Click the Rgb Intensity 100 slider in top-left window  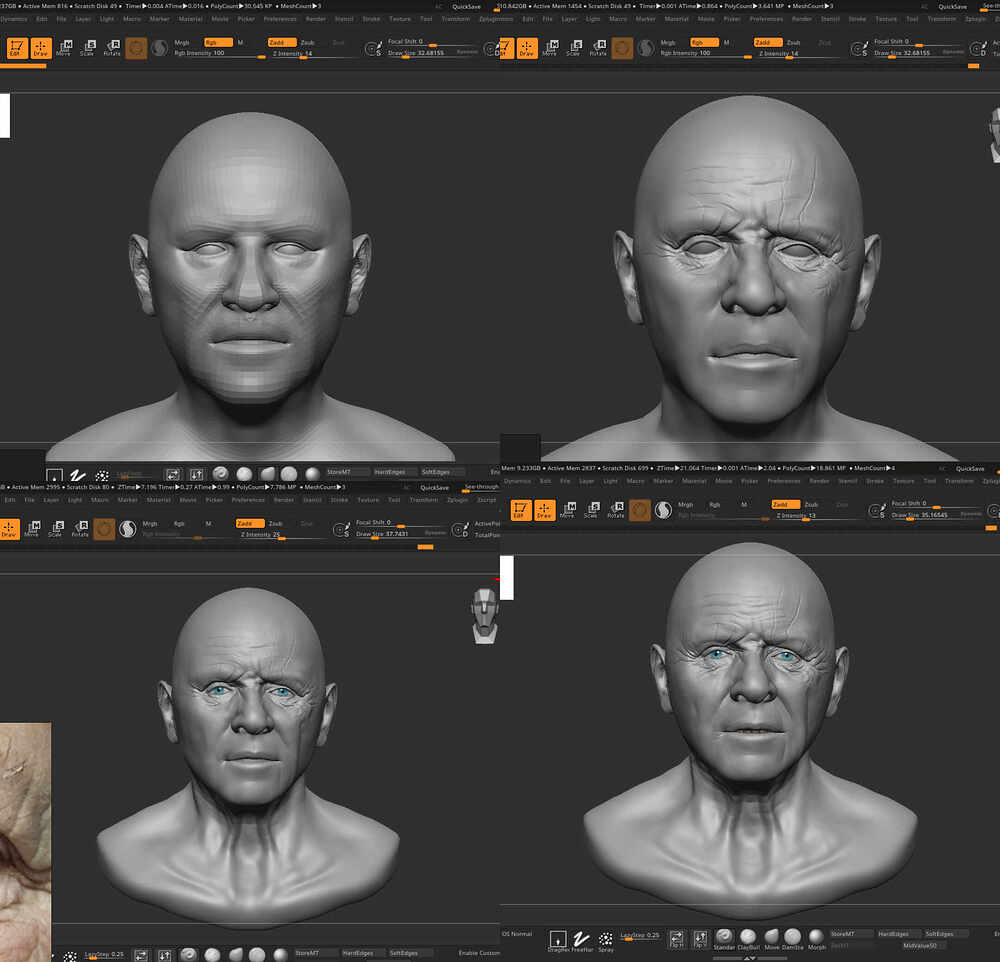[x=219, y=54]
